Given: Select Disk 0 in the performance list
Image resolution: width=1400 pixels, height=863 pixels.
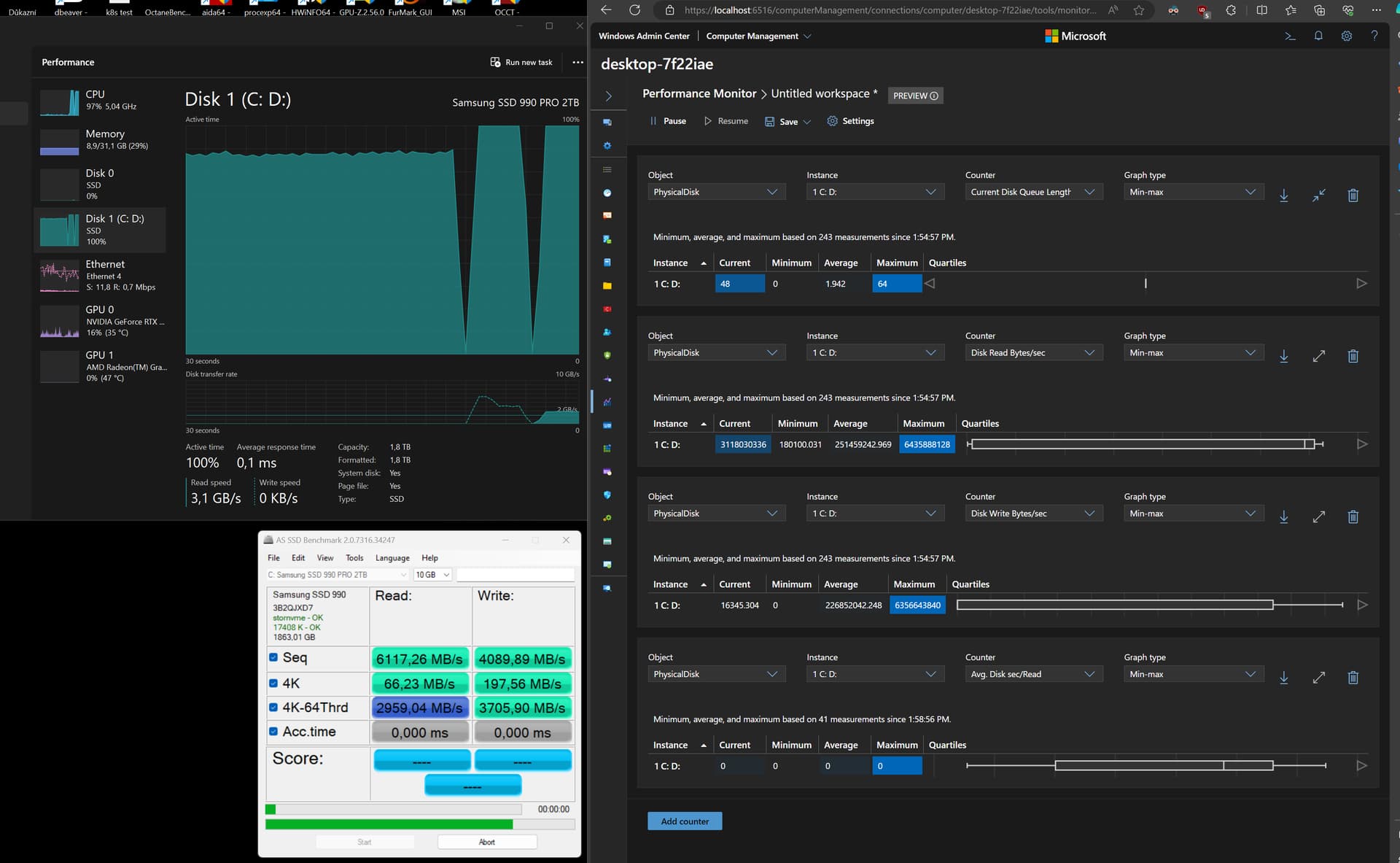Looking at the screenshot, I should click(100, 184).
